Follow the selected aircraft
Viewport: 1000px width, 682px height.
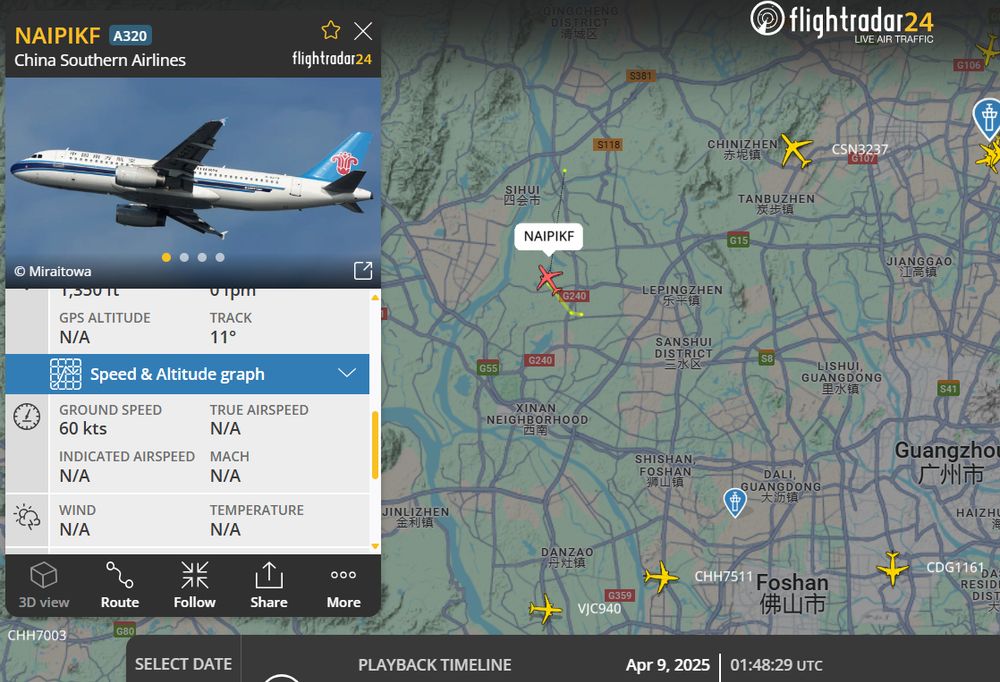195,585
